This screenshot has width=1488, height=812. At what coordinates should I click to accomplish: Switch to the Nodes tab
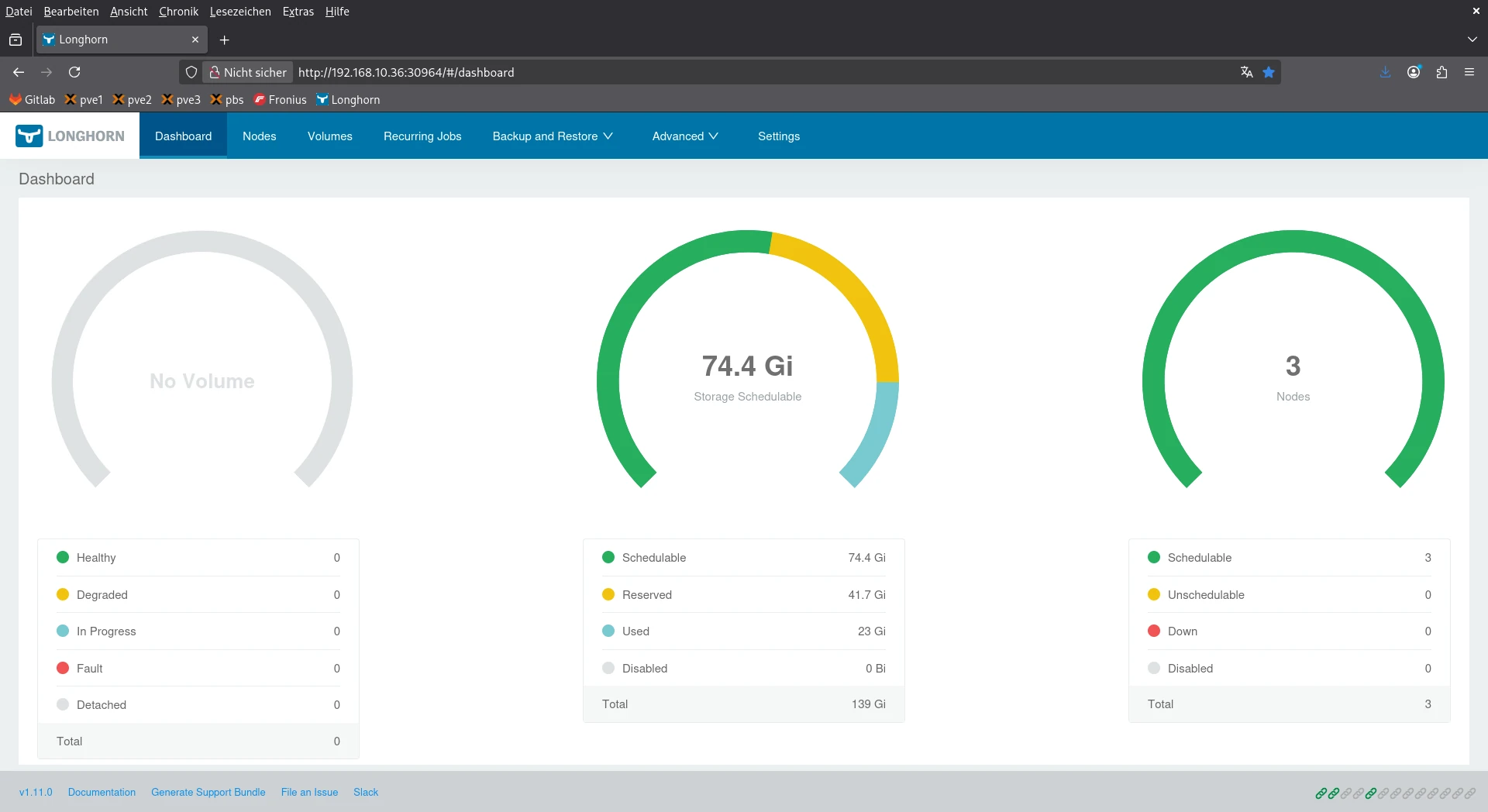pos(259,136)
